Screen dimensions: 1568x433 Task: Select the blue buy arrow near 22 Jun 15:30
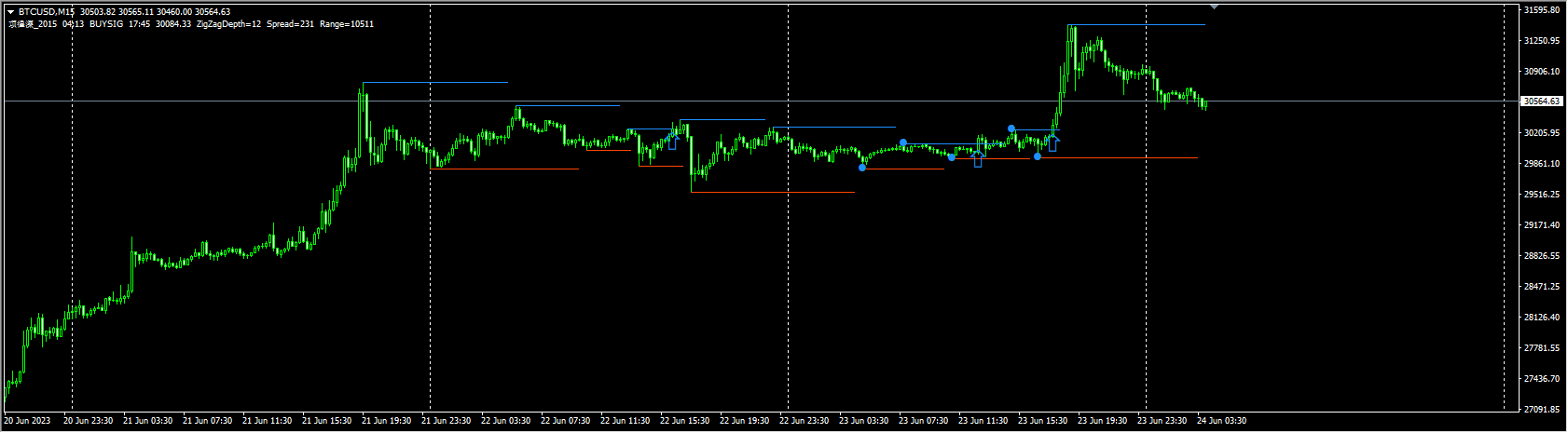pyautogui.click(x=672, y=142)
